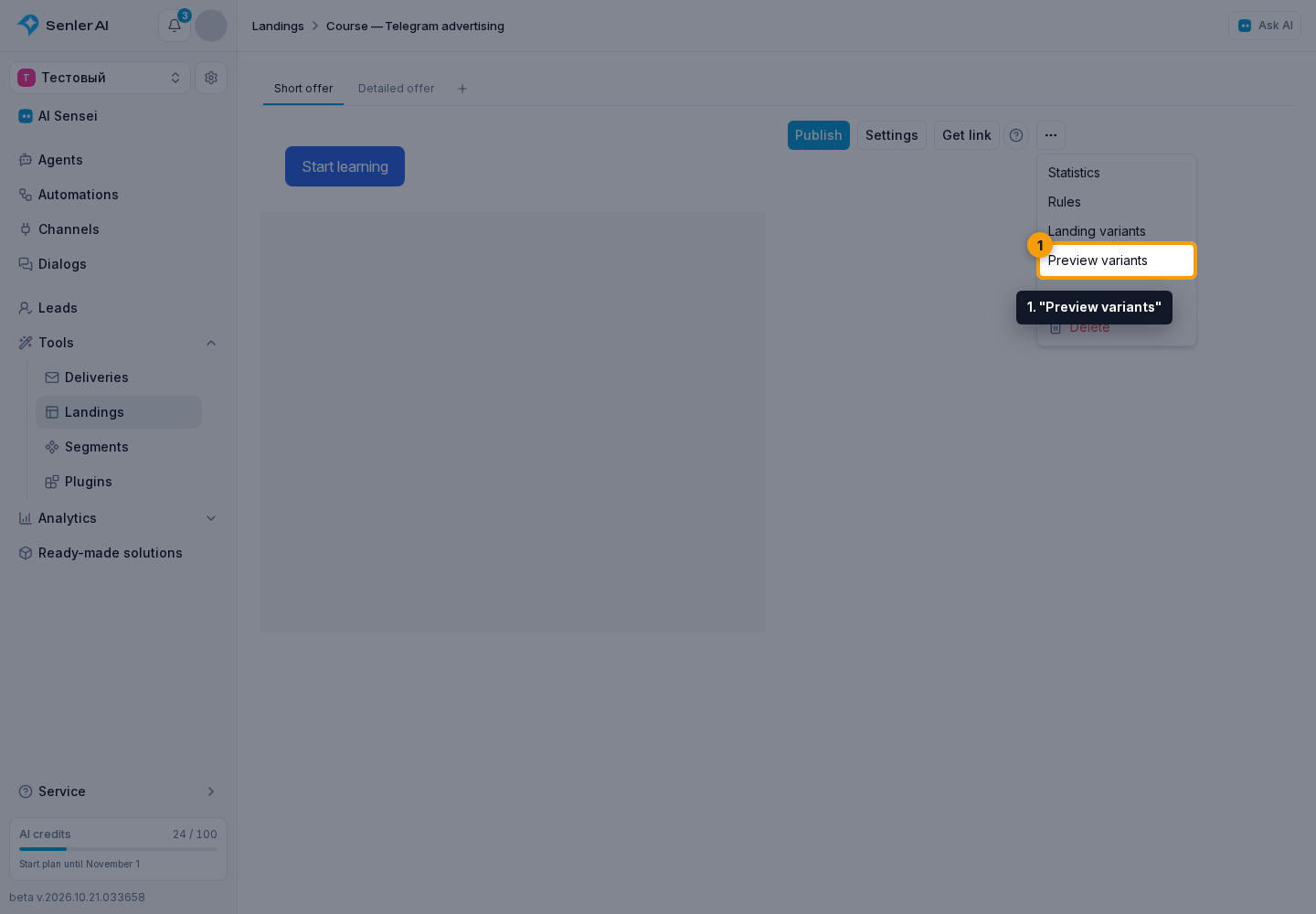Select Landings in sidebar
Image resolution: width=1316 pixels, height=914 pixels.
coord(119,412)
